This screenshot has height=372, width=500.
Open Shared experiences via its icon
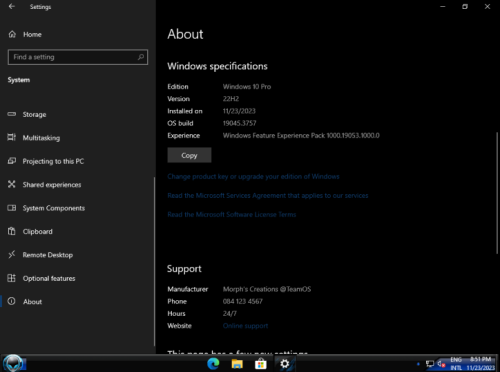pos(12,184)
